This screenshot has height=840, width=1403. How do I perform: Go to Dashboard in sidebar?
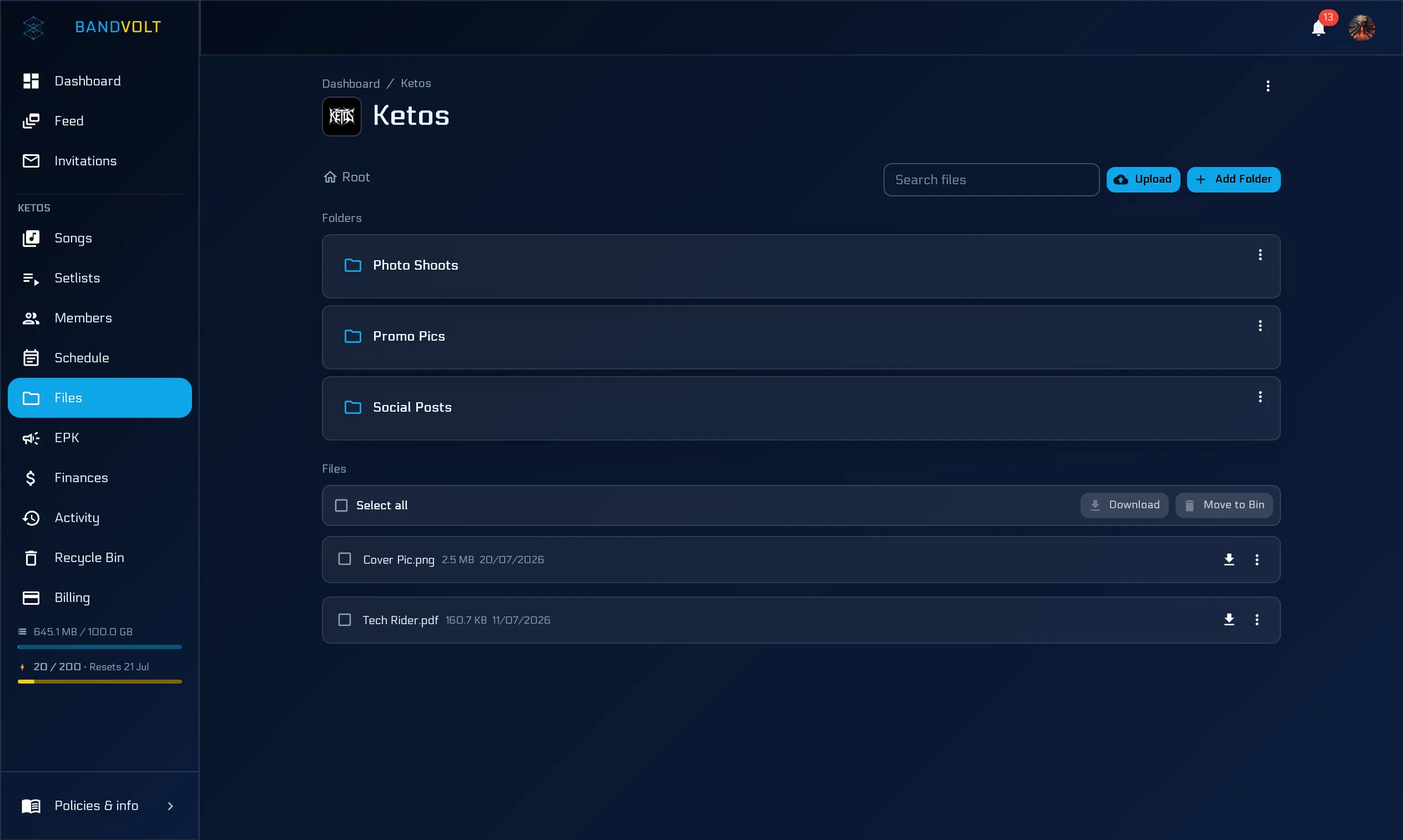click(100, 81)
